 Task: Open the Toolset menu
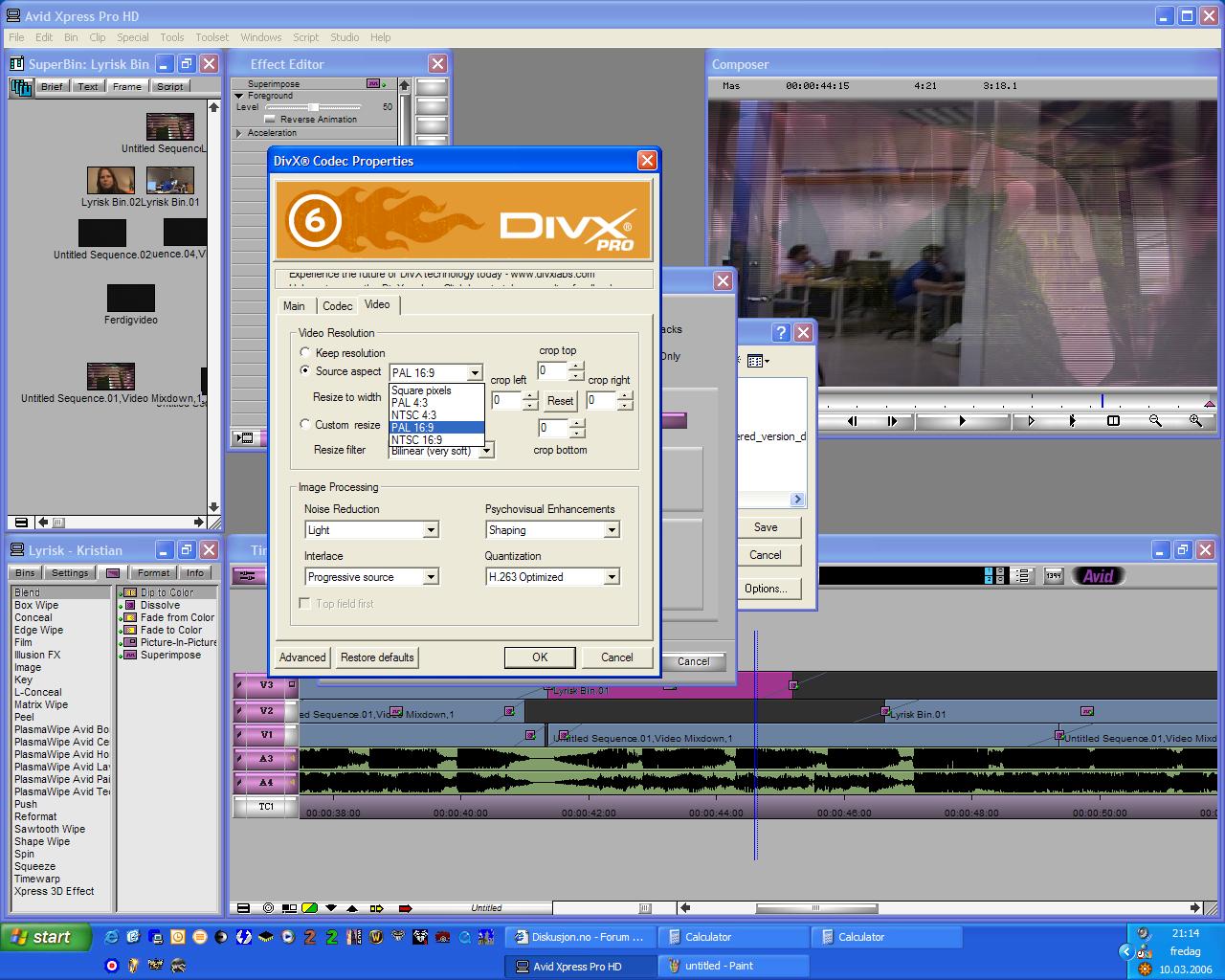click(x=212, y=37)
